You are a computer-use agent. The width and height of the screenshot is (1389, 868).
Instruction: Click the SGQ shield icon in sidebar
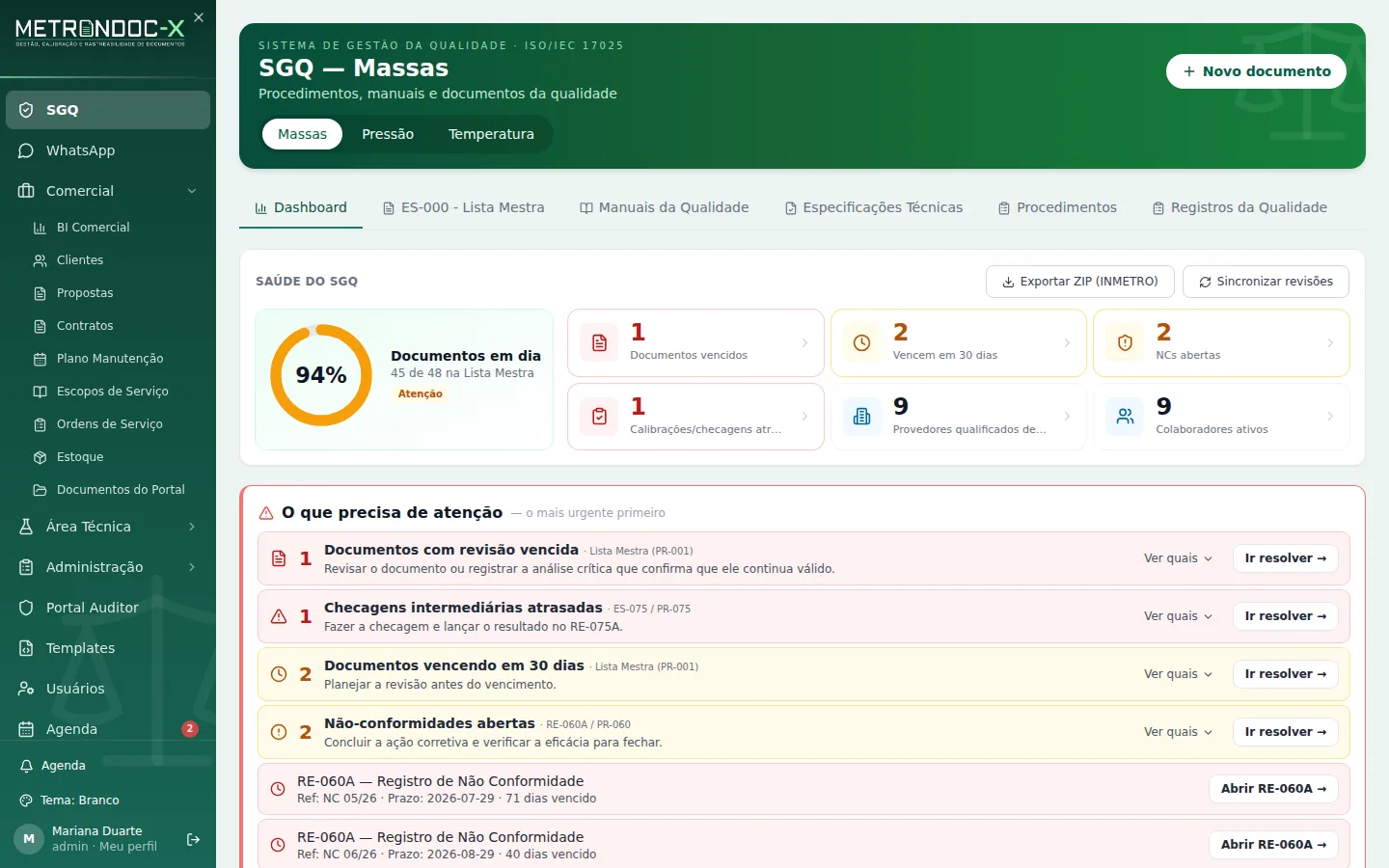[26, 110]
